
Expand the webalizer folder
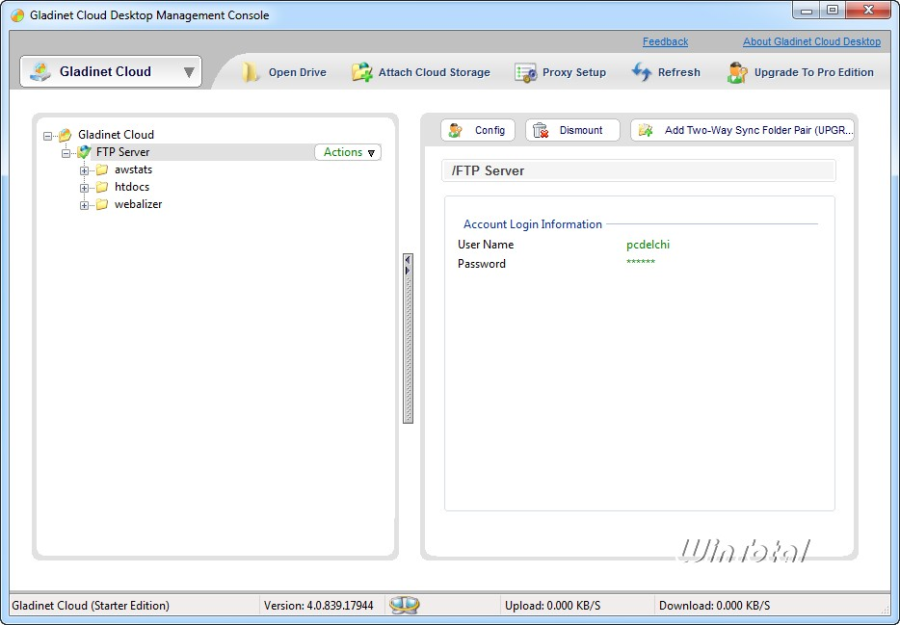tap(85, 204)
